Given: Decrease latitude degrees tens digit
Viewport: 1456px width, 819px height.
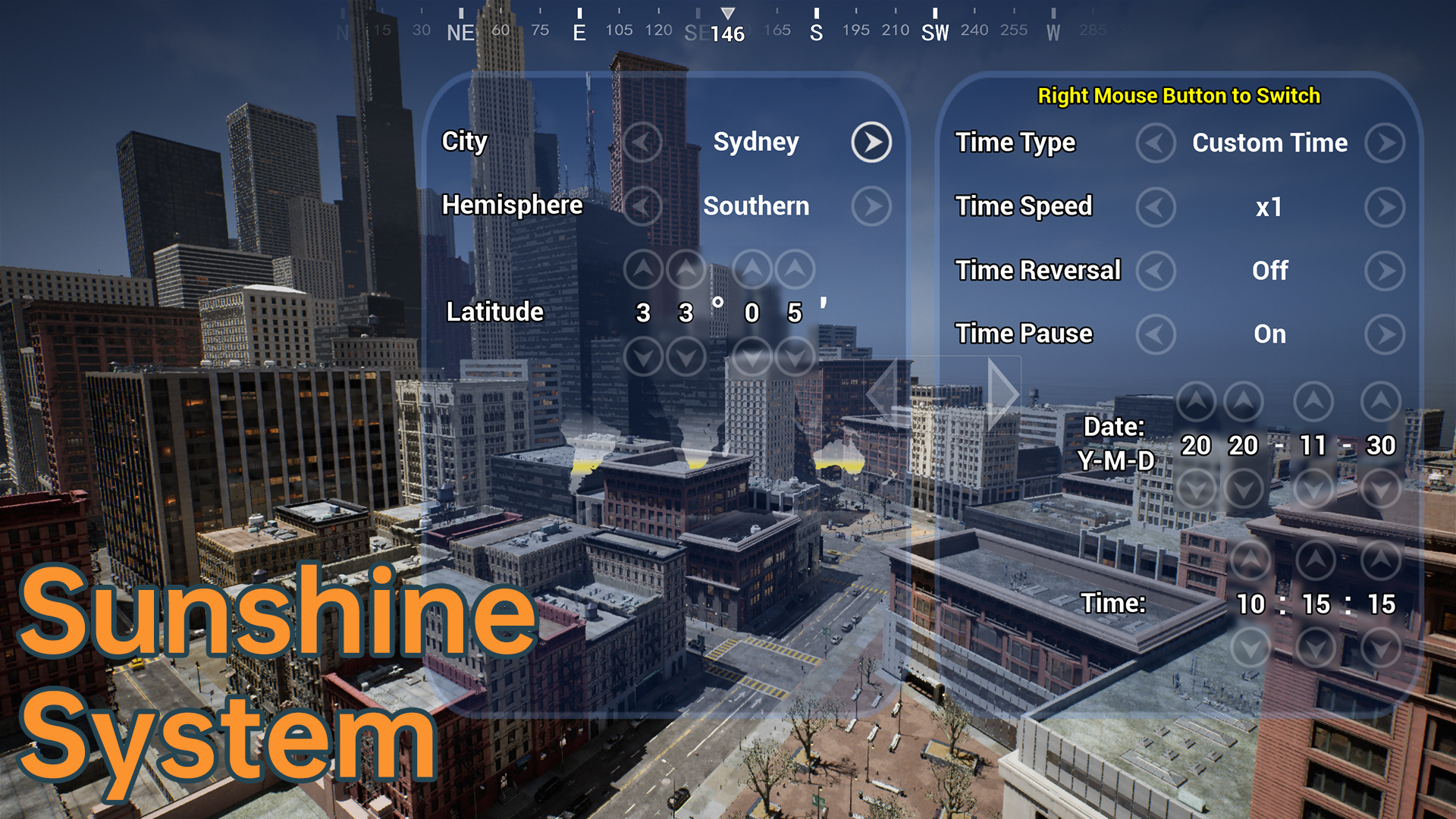Looking at the screenshot, I should click(x=643, y=356).
